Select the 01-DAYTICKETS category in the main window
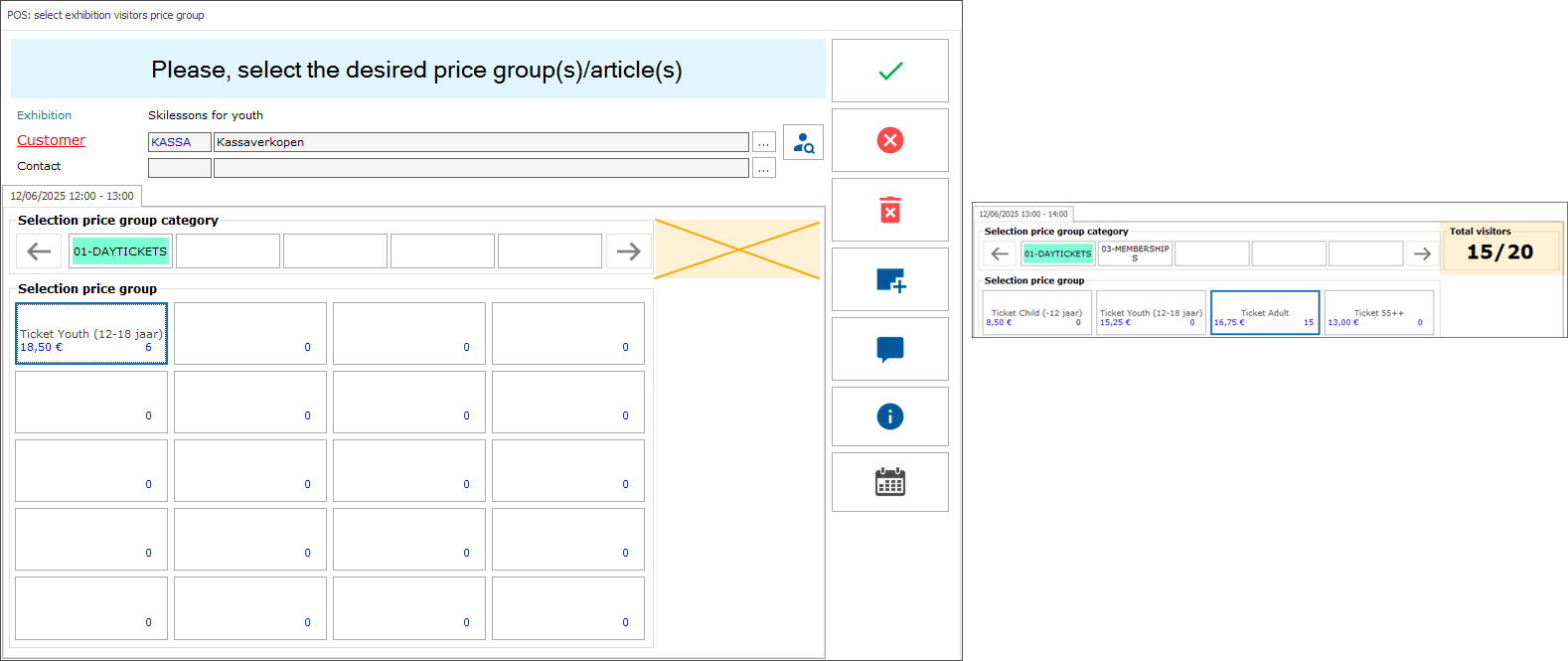Screen dimensions: 1568x661 click(x=120, y=251)
